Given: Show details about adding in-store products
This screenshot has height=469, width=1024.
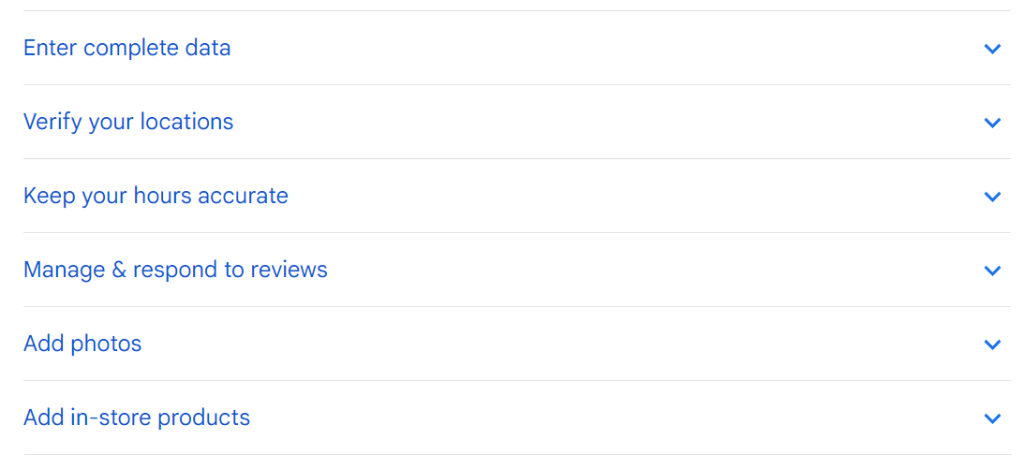Looking at the screenshot, I should click(x=517, y=417).
